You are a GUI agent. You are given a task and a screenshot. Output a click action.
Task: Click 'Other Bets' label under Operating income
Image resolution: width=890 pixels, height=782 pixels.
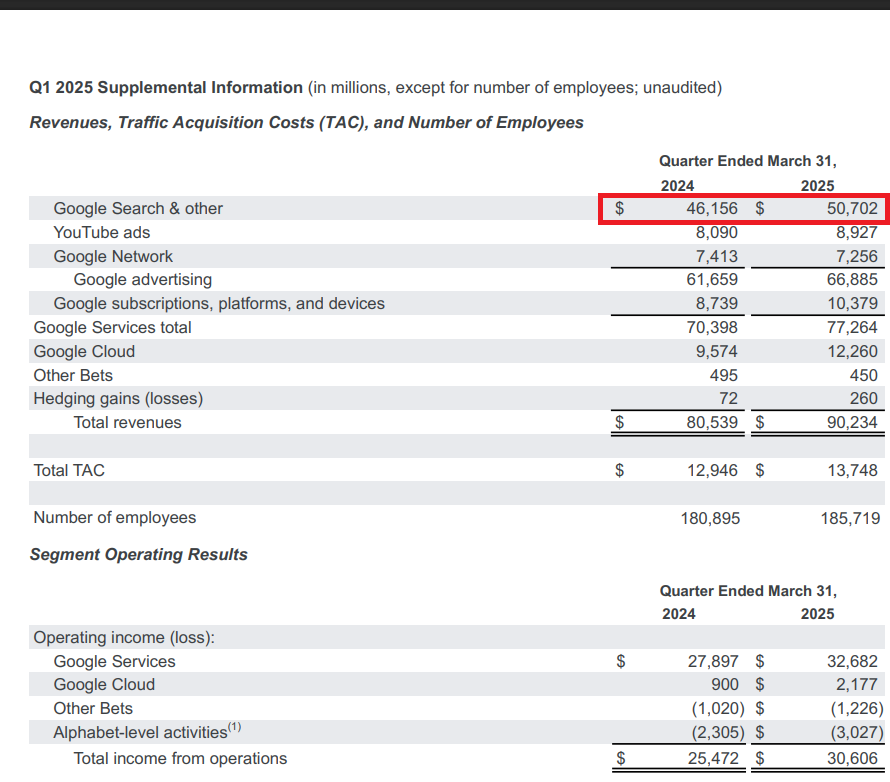93,708
